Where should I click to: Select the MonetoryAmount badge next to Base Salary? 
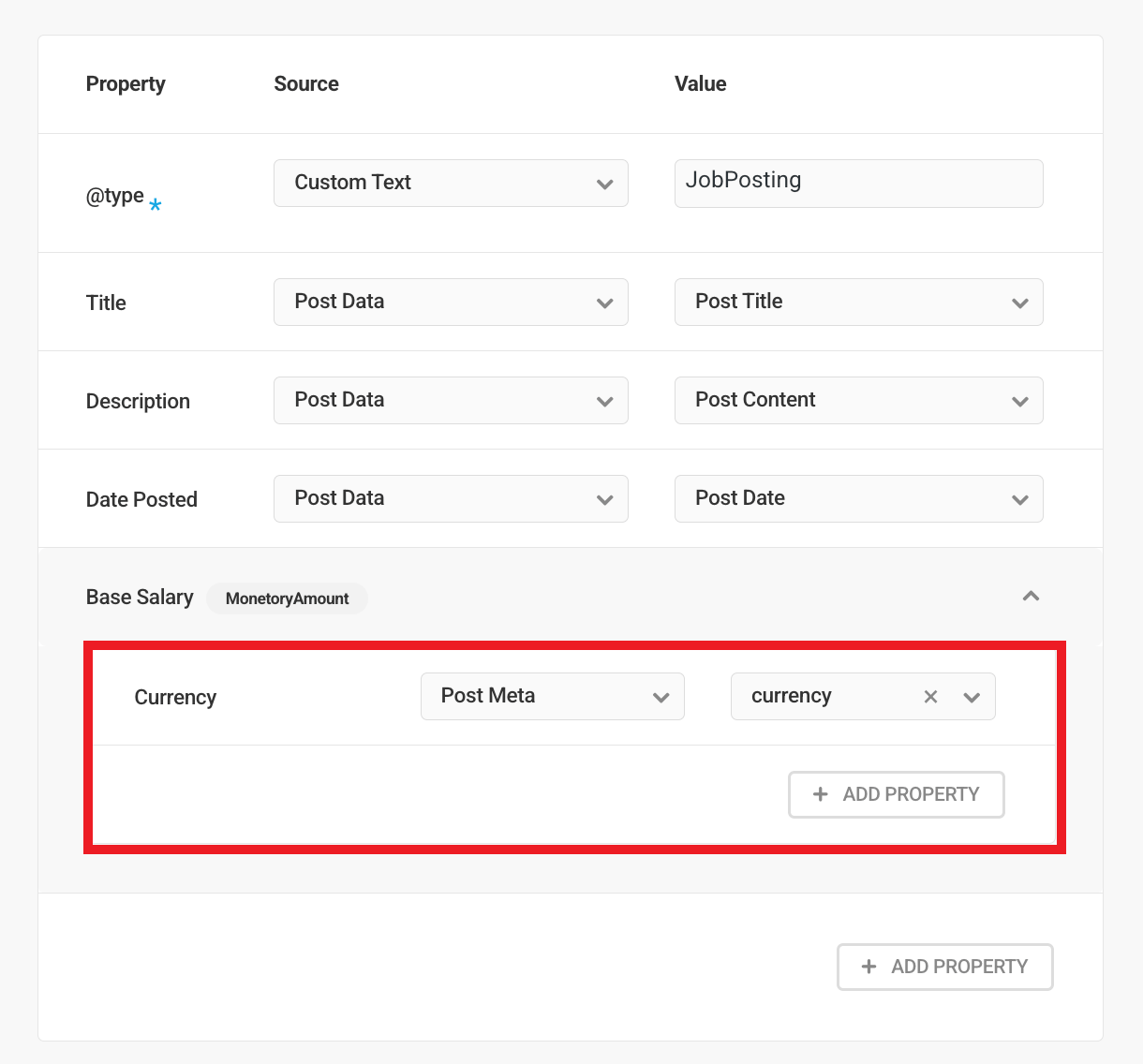(287, 598)
